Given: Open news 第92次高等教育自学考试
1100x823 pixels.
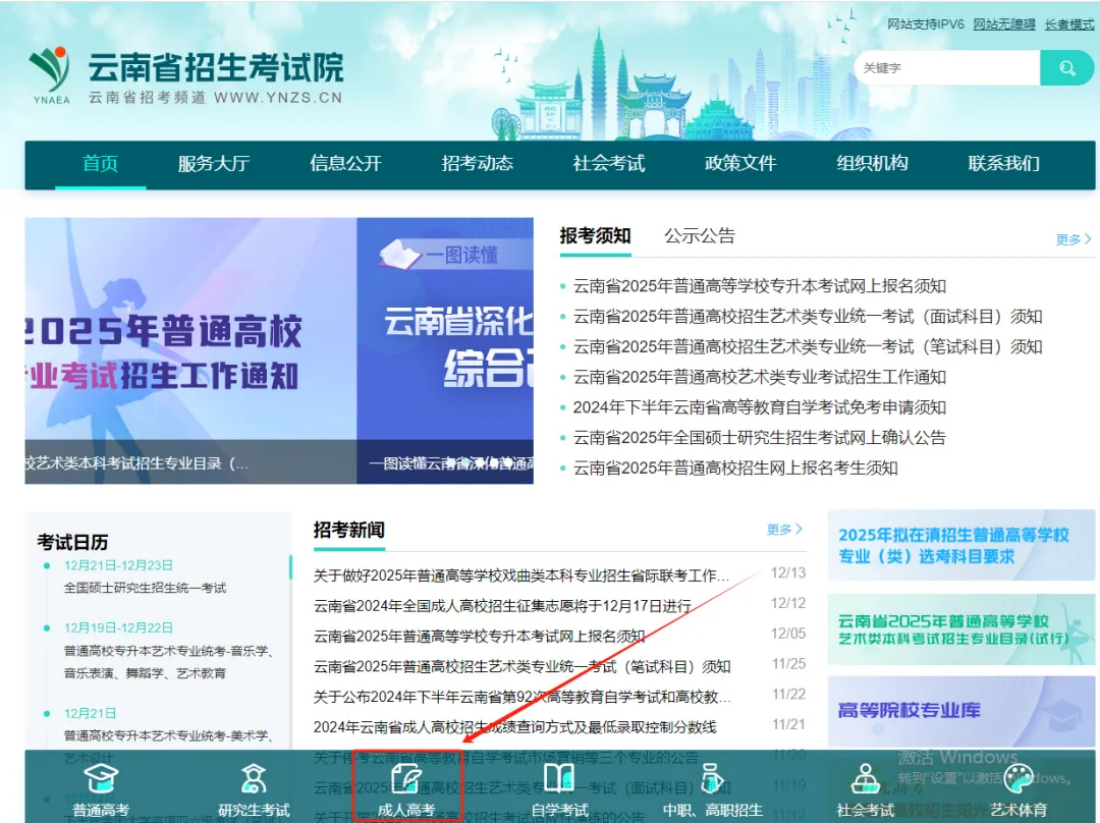Looking at the screenshot, I should [522, 697].
